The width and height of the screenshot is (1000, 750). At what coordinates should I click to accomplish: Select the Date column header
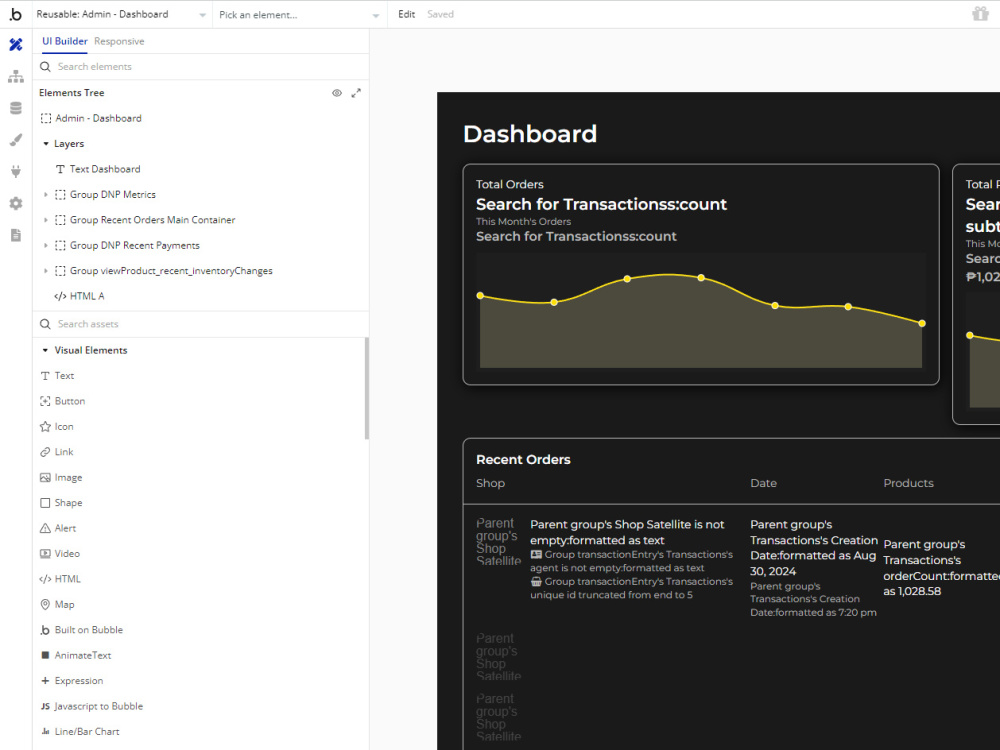point(763,483)
